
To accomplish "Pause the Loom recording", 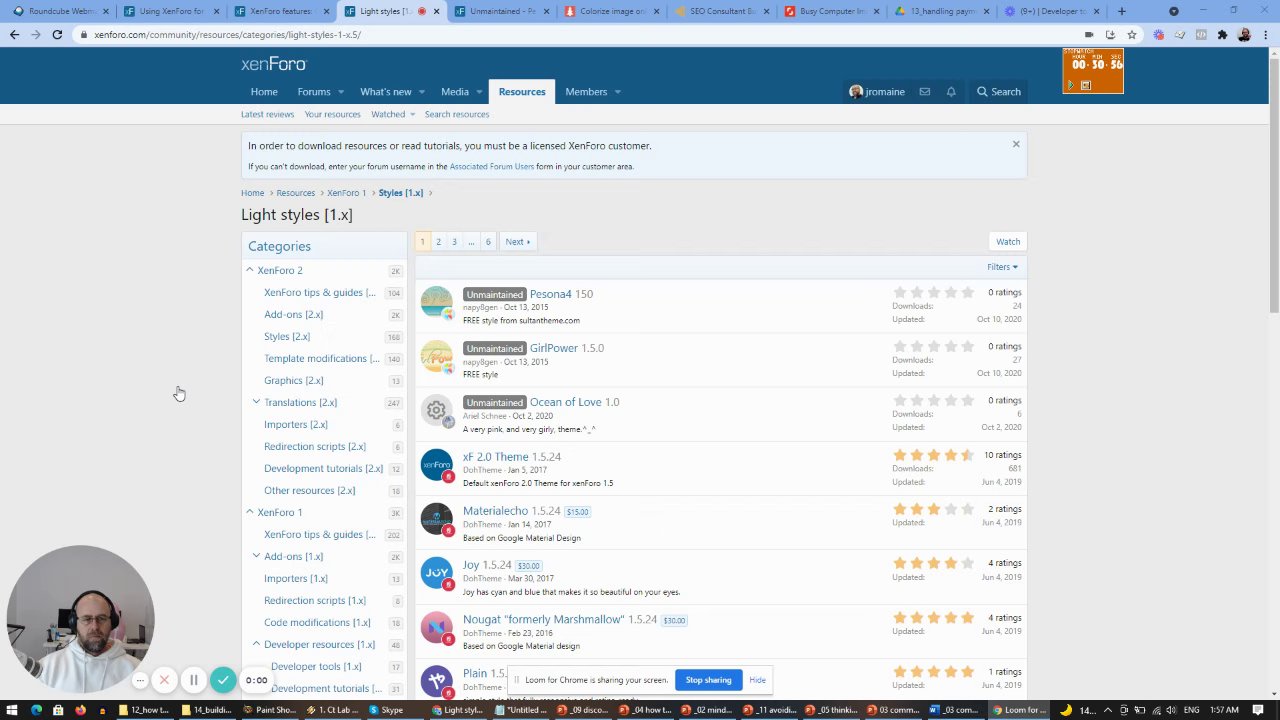I will [x=194, y=680].
